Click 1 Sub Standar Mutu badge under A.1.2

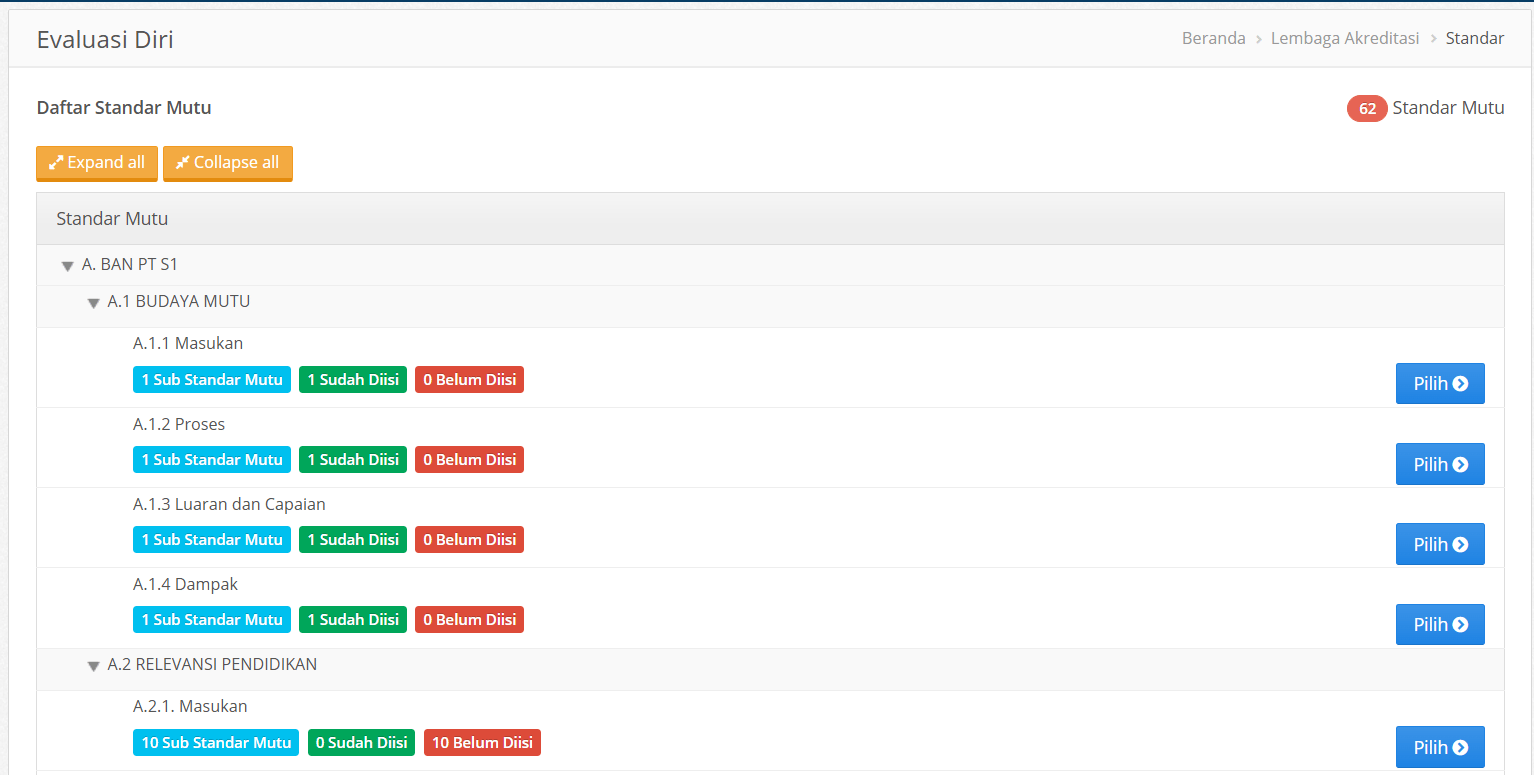click(x=212, y=460)
